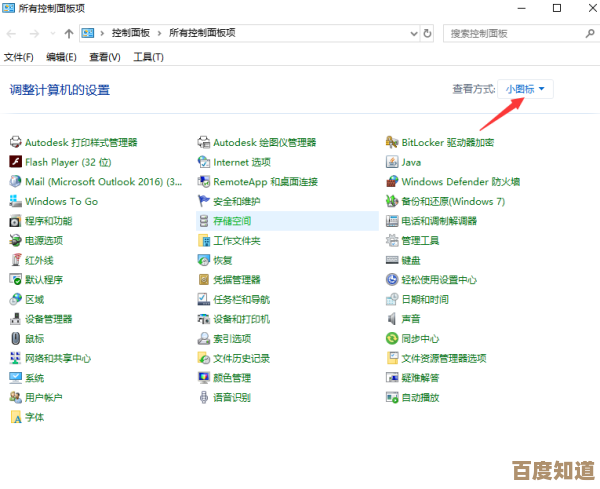600x489 pixels.
Task: Click the up-arrow navigation button
Action: pyautogui.click(x=68, y=33)
